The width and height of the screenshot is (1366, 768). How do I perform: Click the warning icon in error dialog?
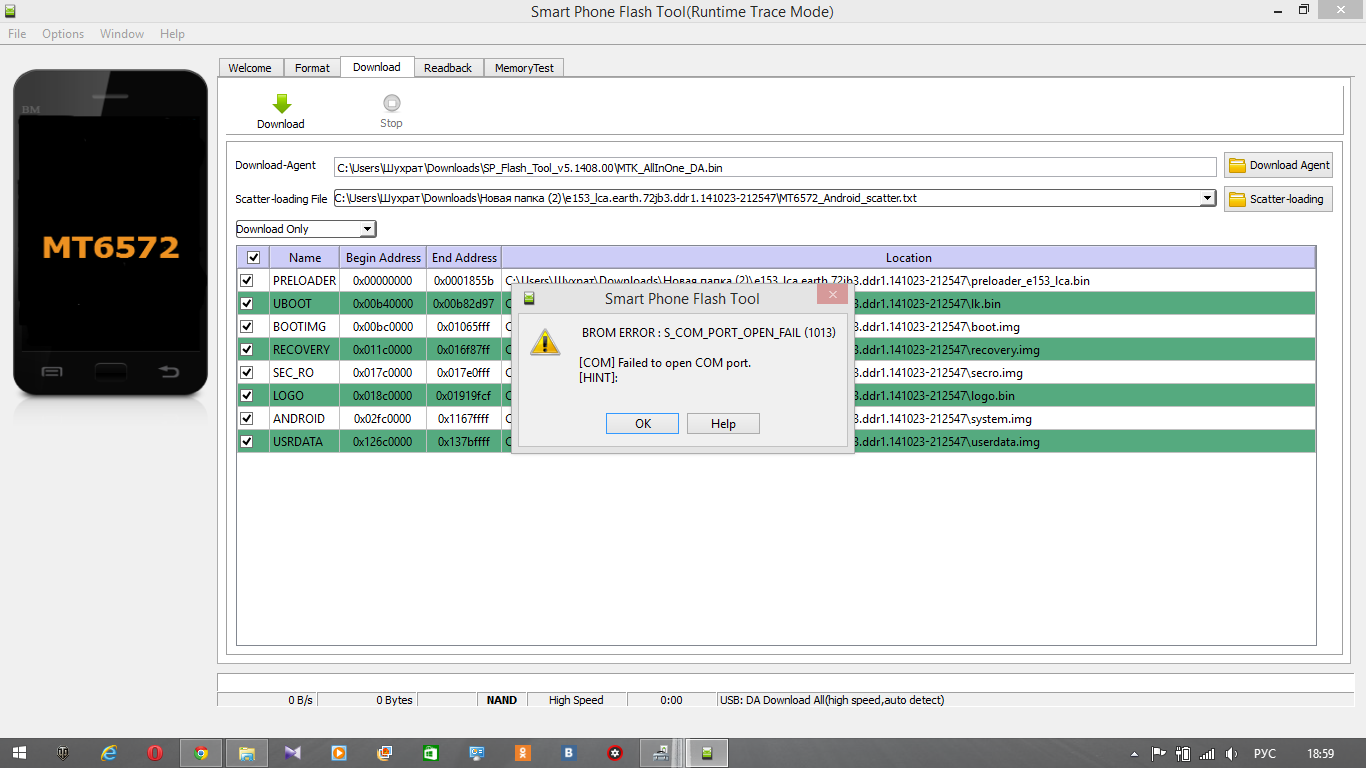coord(545,342)
